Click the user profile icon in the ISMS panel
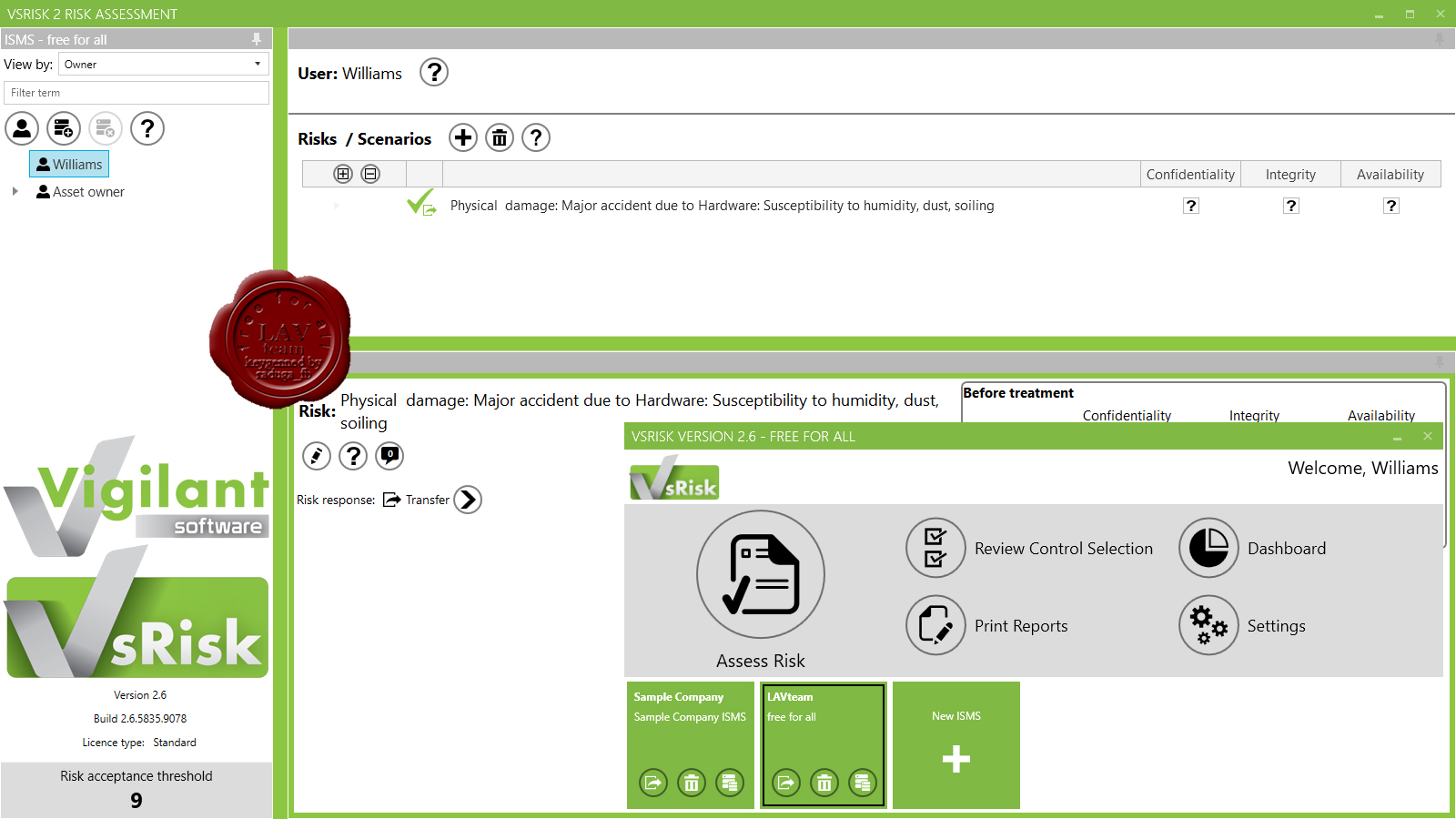 [22, 128]
